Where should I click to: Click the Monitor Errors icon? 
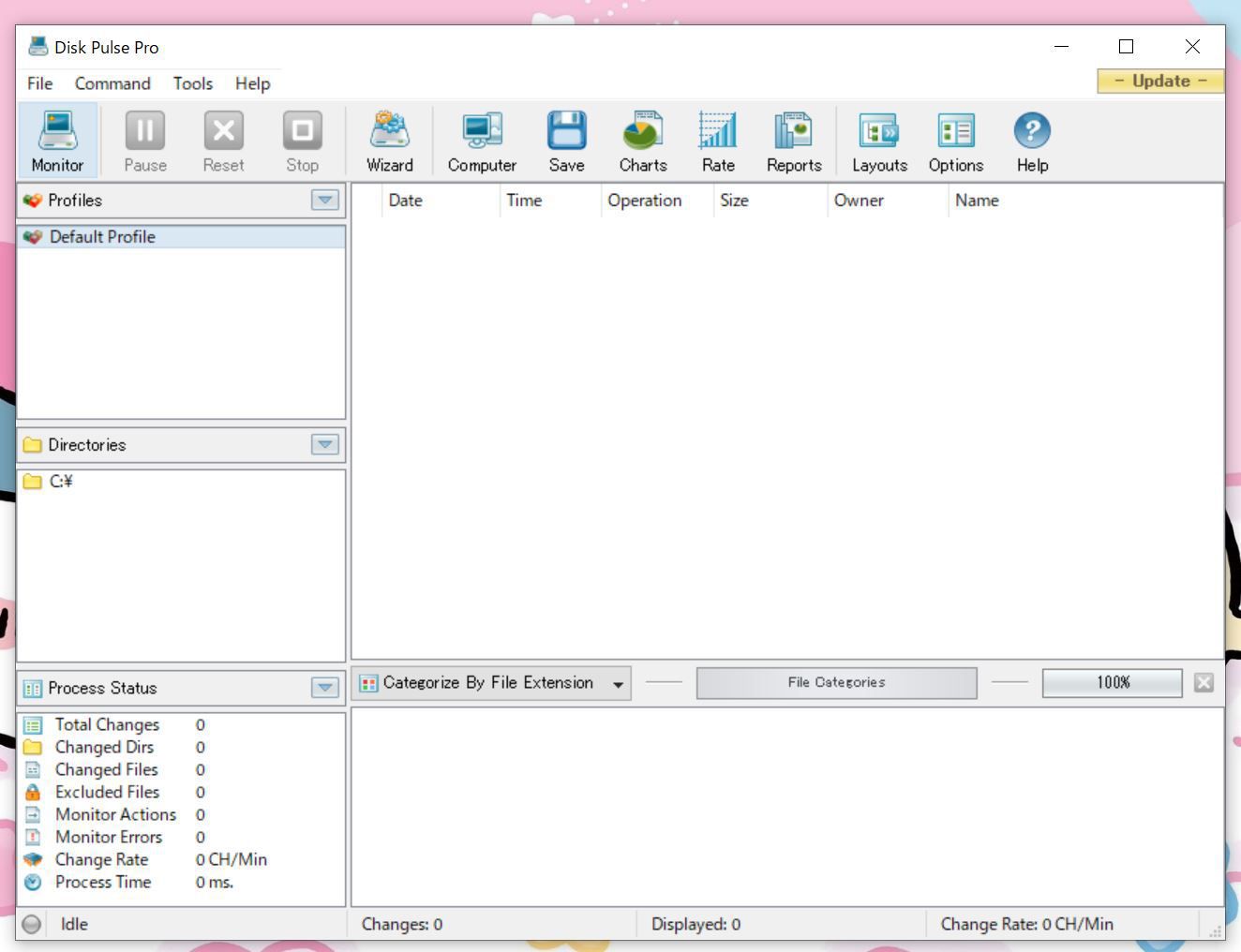[x=33, y=838]
